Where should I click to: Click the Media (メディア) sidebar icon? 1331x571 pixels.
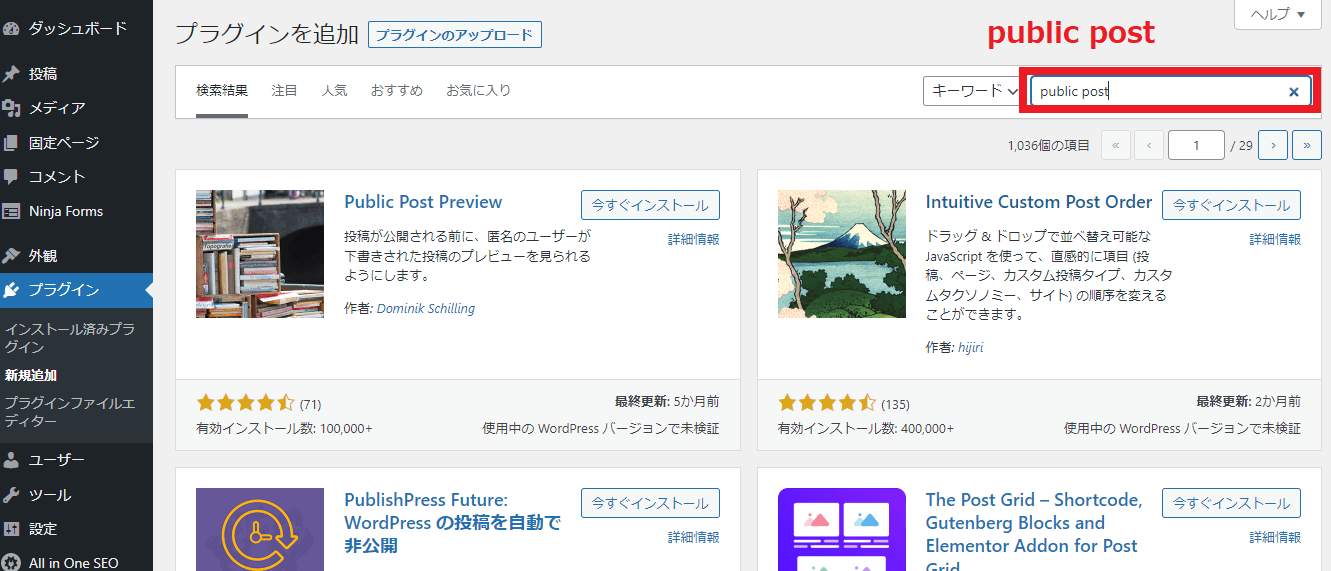coord(12,108)
